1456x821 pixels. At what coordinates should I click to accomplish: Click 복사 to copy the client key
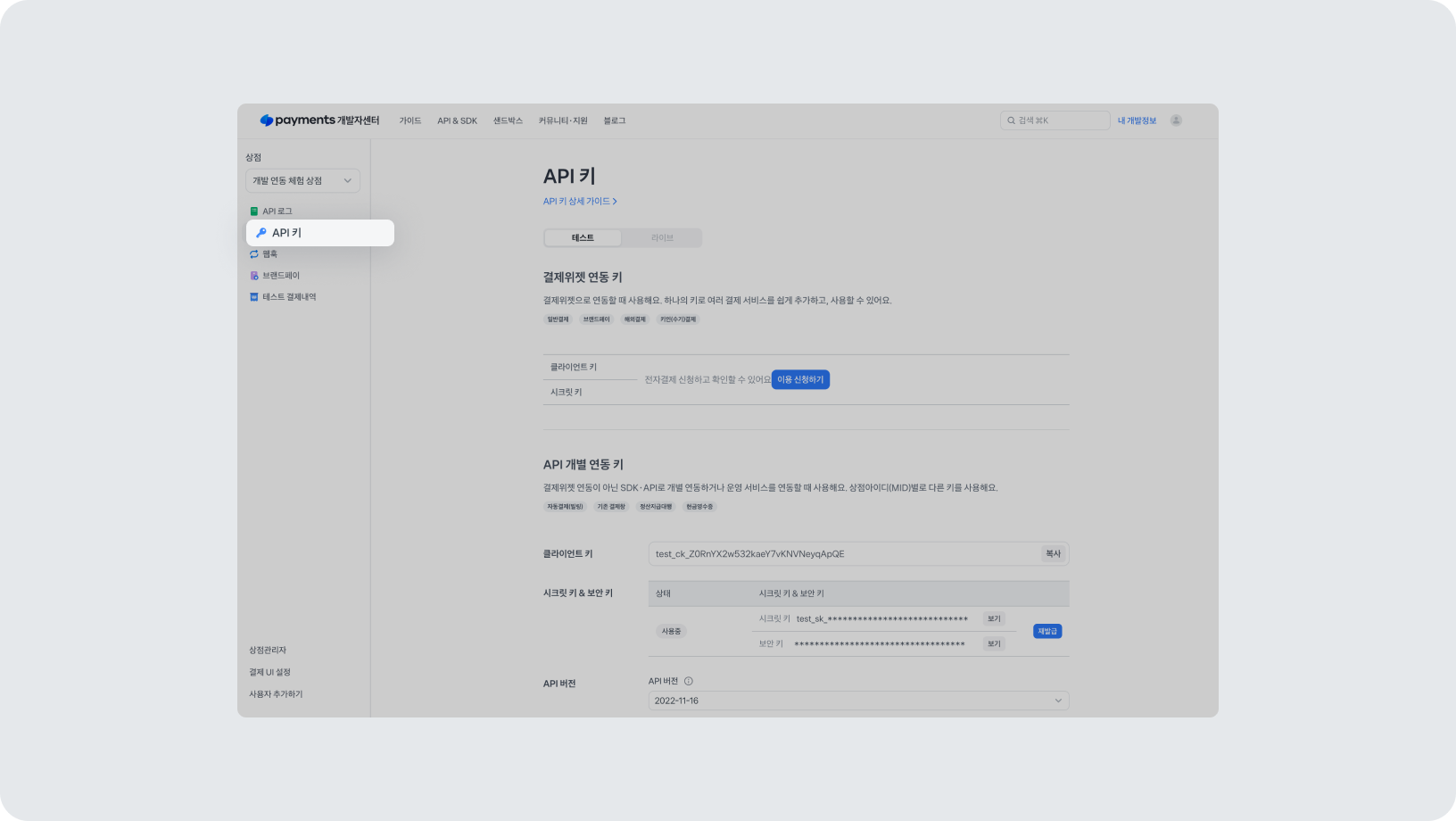click(x=1053, y=553)
